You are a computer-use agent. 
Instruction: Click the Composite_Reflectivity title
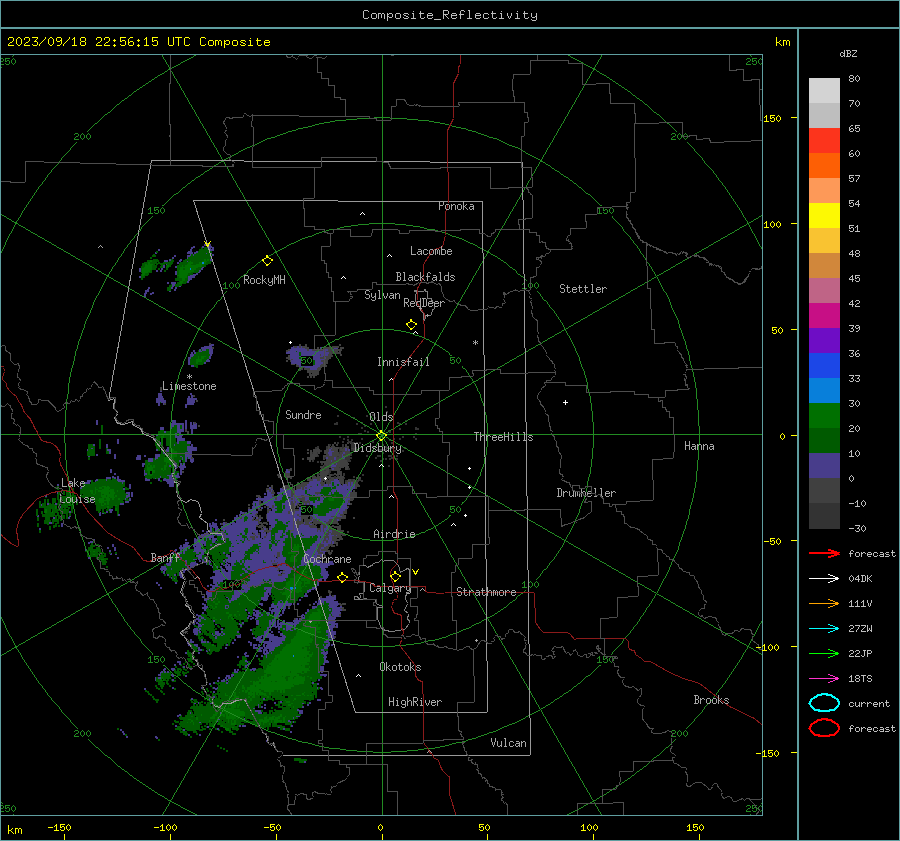(450, 15)
